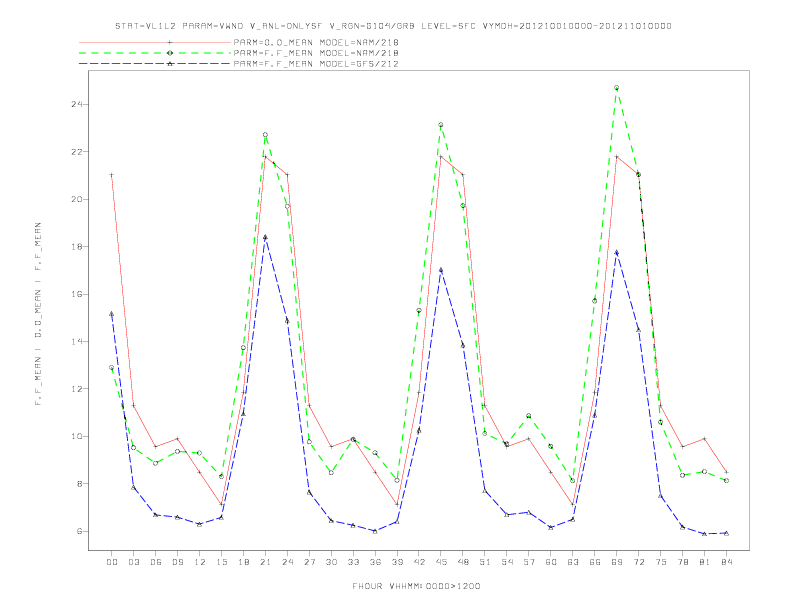Image resolution: width=792 pixels, height=612 pixels.
Task: Click x-axis forecast hour label 06
Action: point(156,562)
